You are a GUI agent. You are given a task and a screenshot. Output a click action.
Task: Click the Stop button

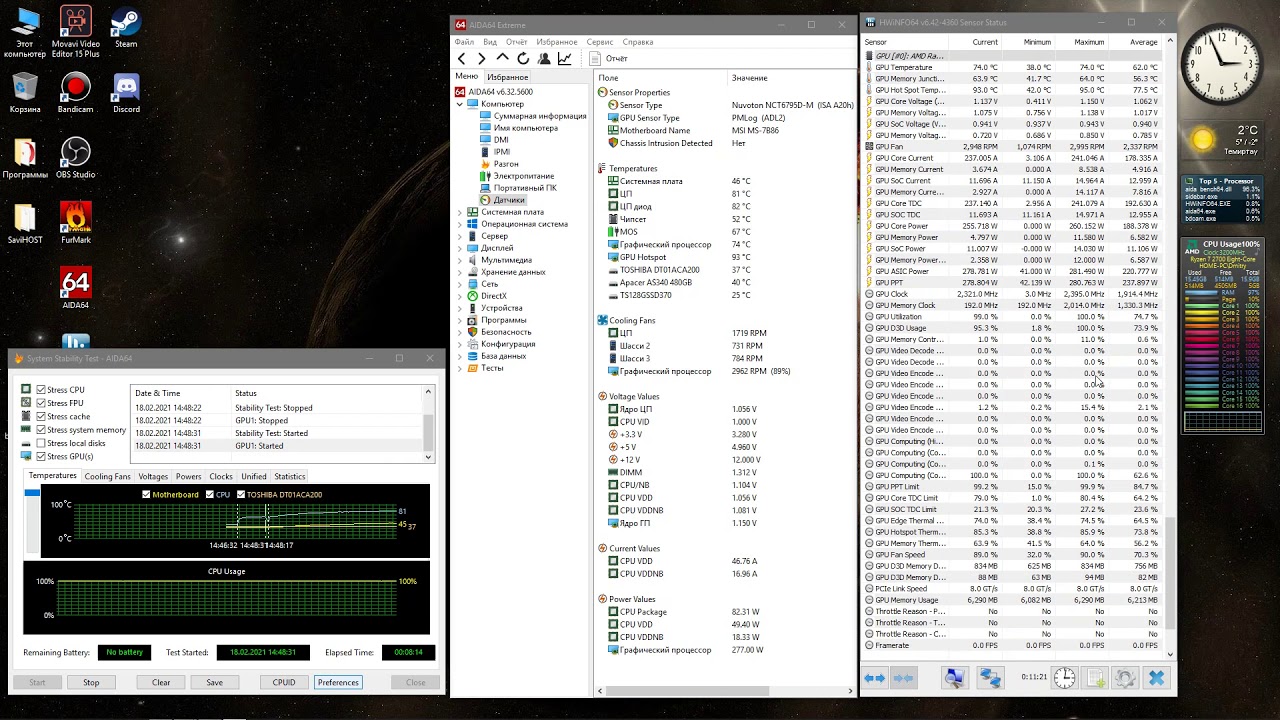[x=91, y=682]
